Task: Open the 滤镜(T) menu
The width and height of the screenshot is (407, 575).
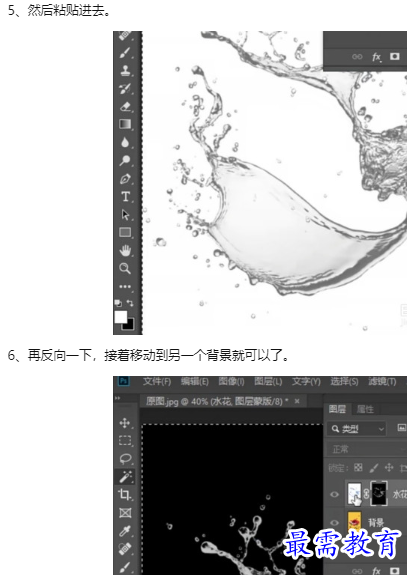Action: pyautogui.click(x=382, y=382)
